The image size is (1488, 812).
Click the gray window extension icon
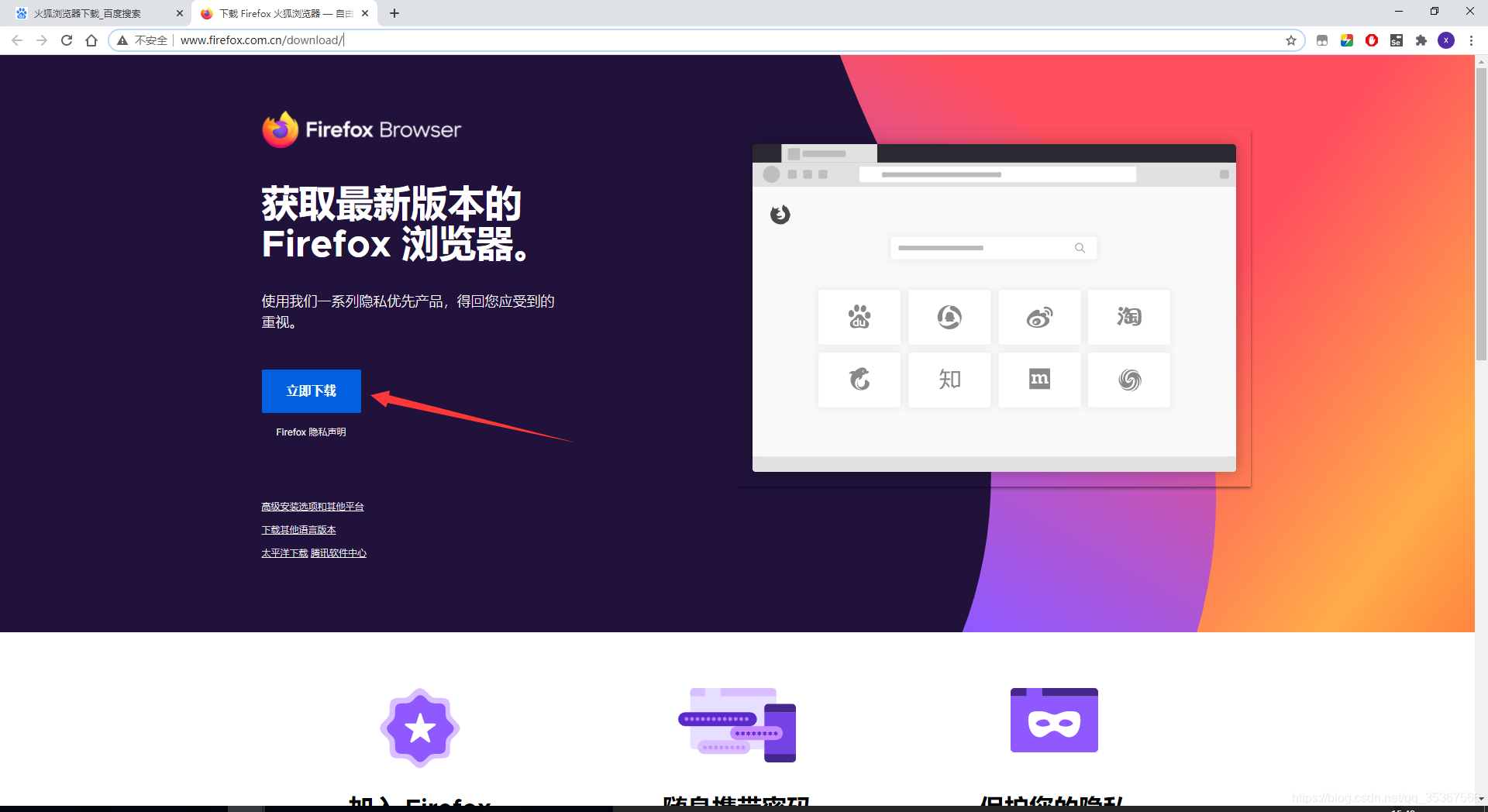(x=1322, y=40)
